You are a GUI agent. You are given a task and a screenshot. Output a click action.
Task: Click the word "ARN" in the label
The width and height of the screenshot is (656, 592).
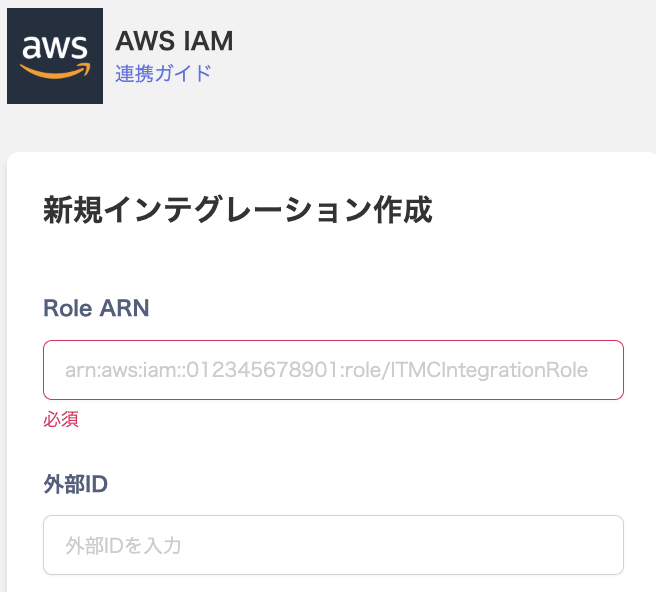tap(124, 308)
